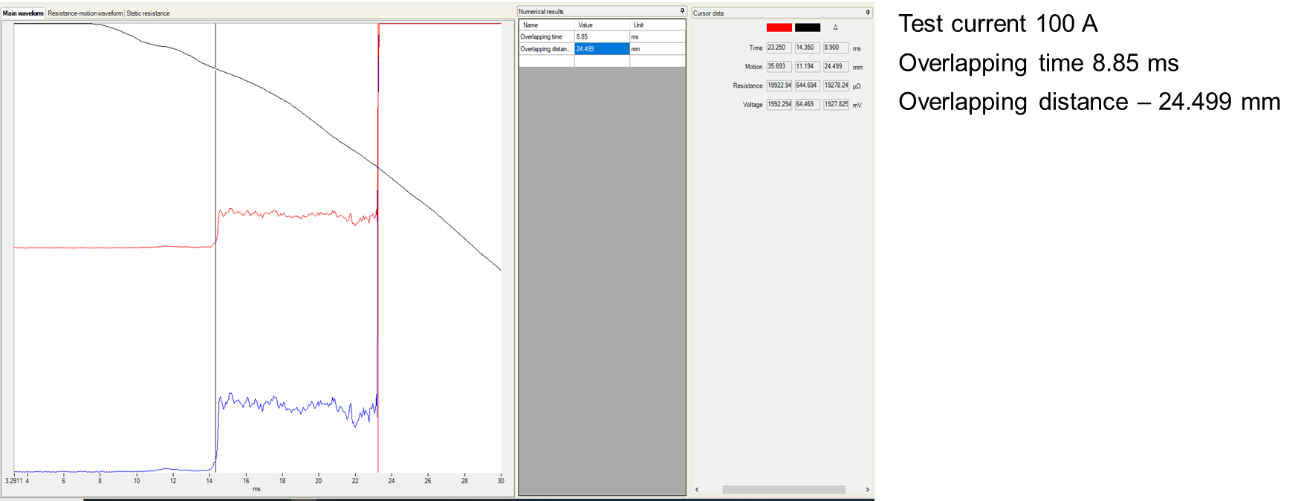This screenshot has height=501, width=1298.
Task: Click the Cursor data scrollbar left arrow
Action: (x=696, y=489)
